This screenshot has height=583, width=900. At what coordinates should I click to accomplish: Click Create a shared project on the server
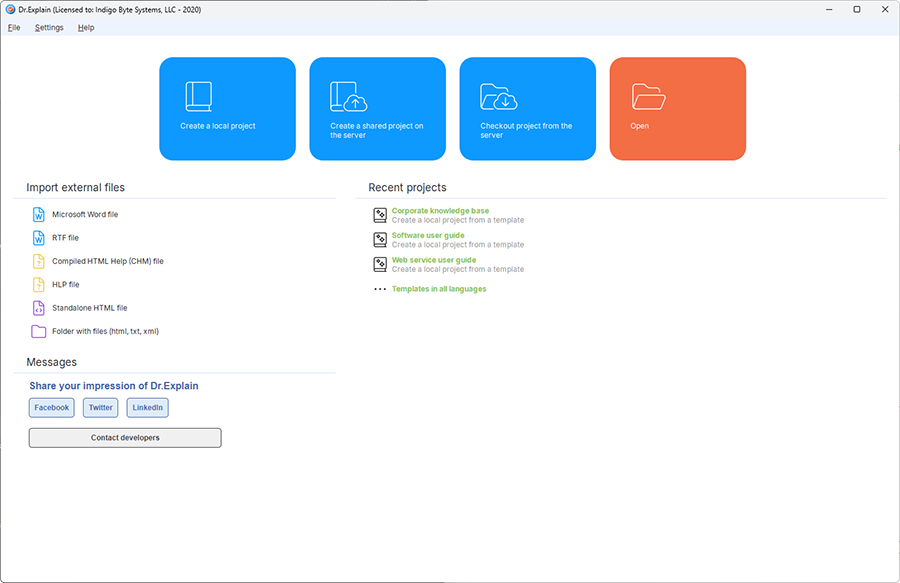coord(377,130)
